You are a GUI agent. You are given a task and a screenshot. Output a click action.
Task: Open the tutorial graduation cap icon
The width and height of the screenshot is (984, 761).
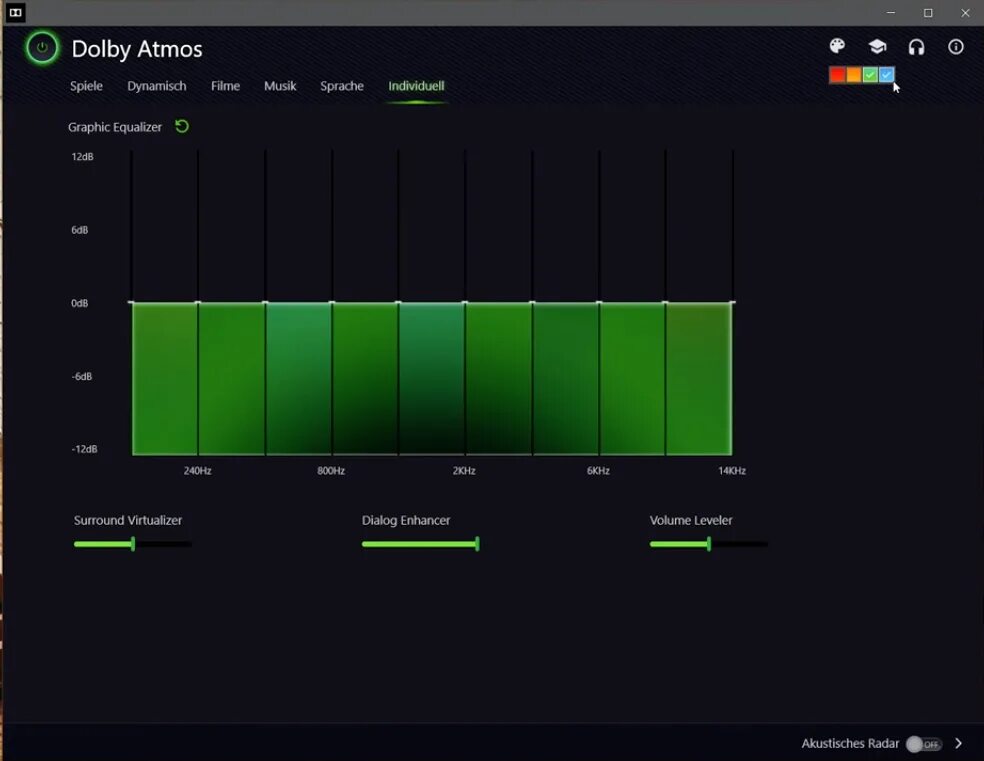[877, 46]
